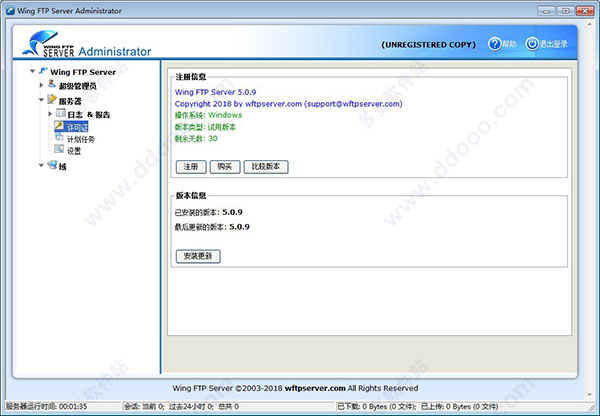The image size is (600, 416).
Task: Click the 已上传 0 Bytes status entry
Action: 460,406
